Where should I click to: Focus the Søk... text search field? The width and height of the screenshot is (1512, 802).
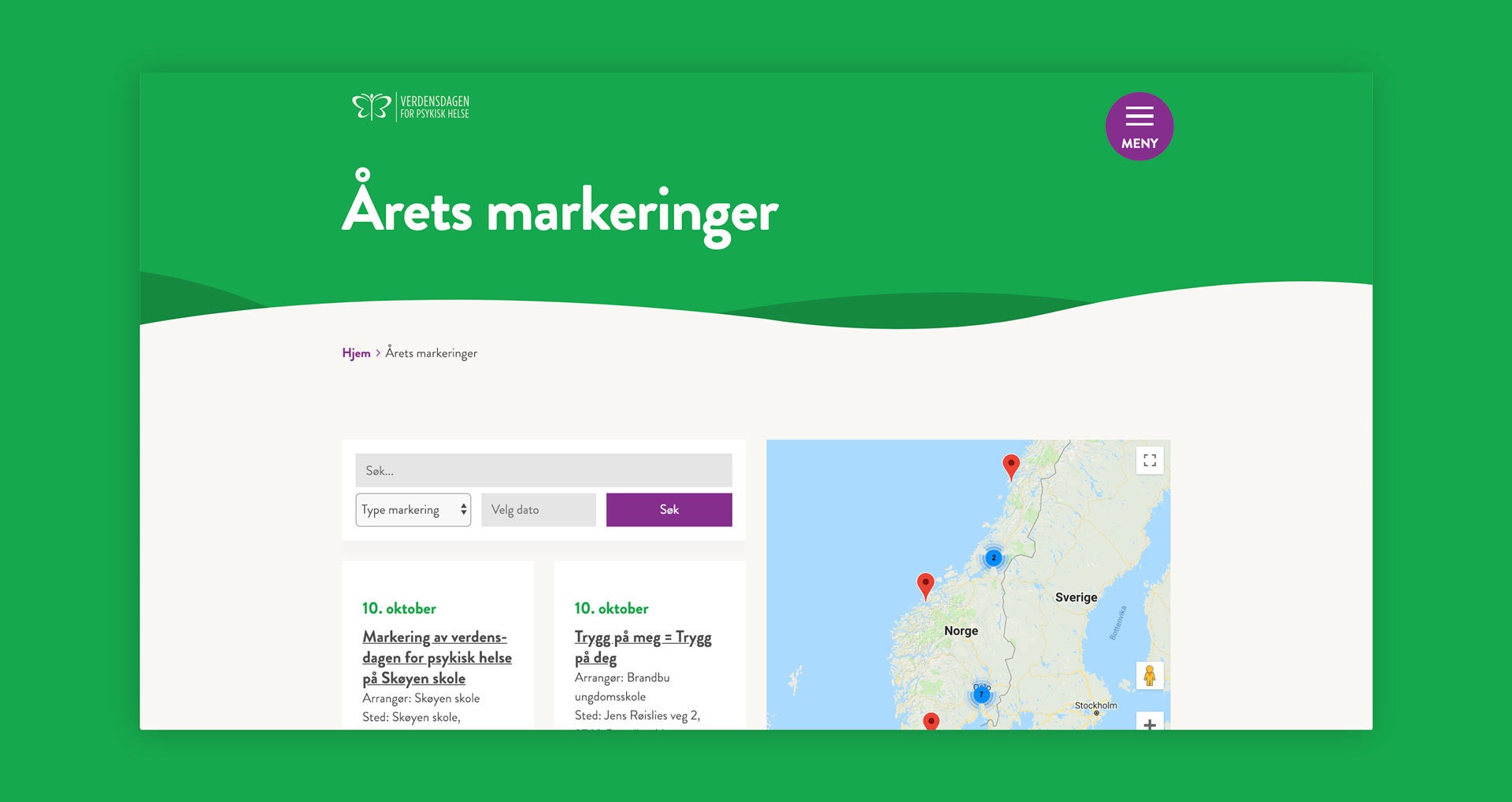[543, 470]
